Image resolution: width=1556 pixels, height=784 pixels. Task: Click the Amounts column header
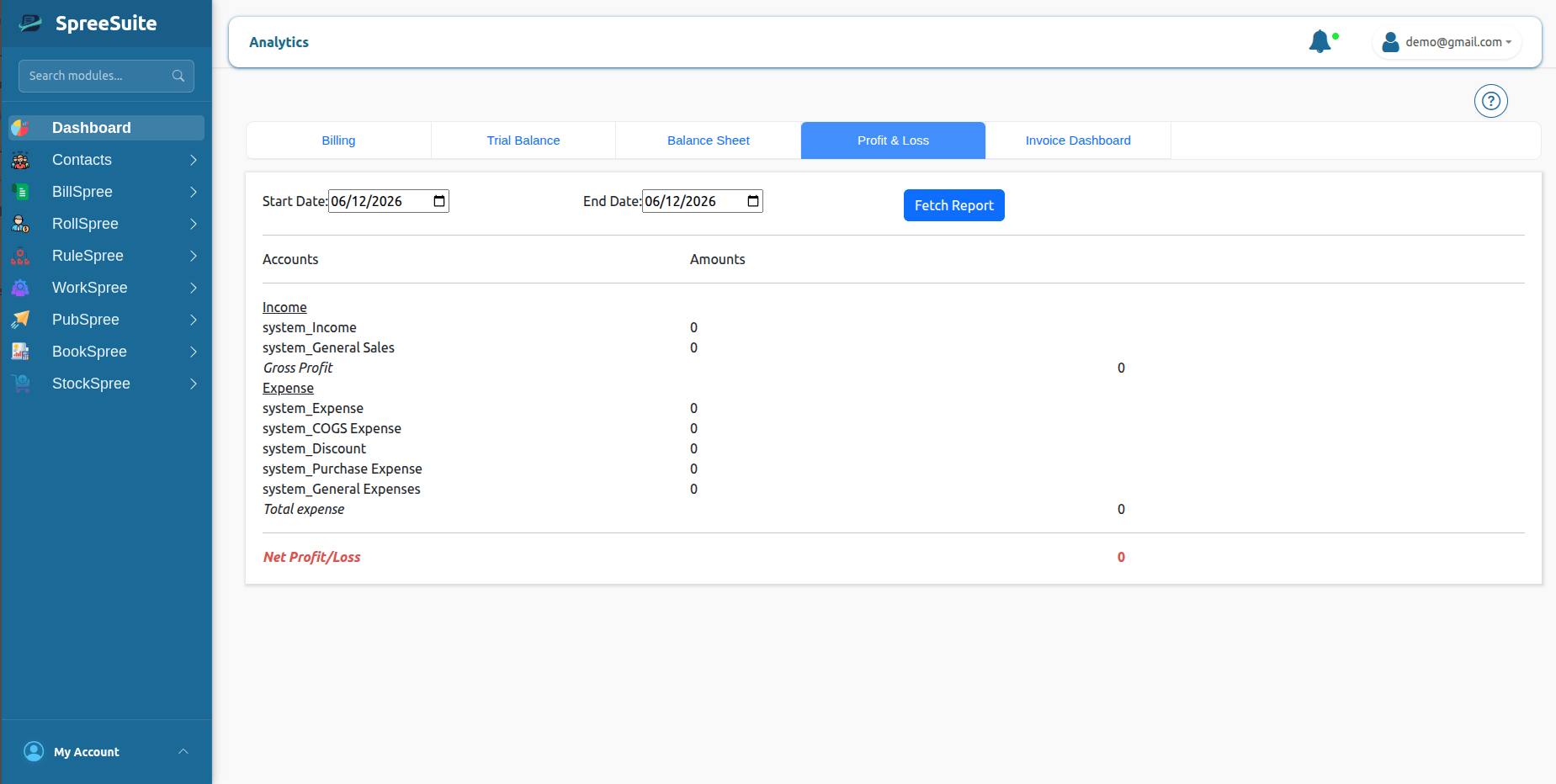click(718, 259)
